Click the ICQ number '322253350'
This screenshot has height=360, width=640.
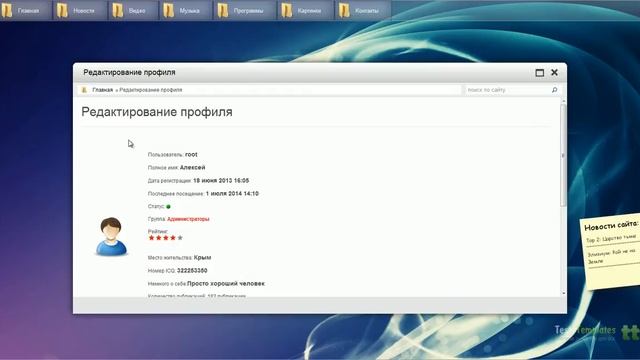click(192, 271)
